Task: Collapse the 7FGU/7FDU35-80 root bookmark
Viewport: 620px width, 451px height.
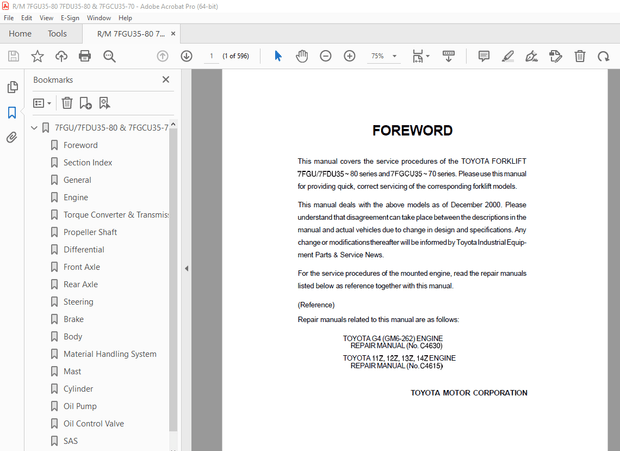Action: (34, 128)
